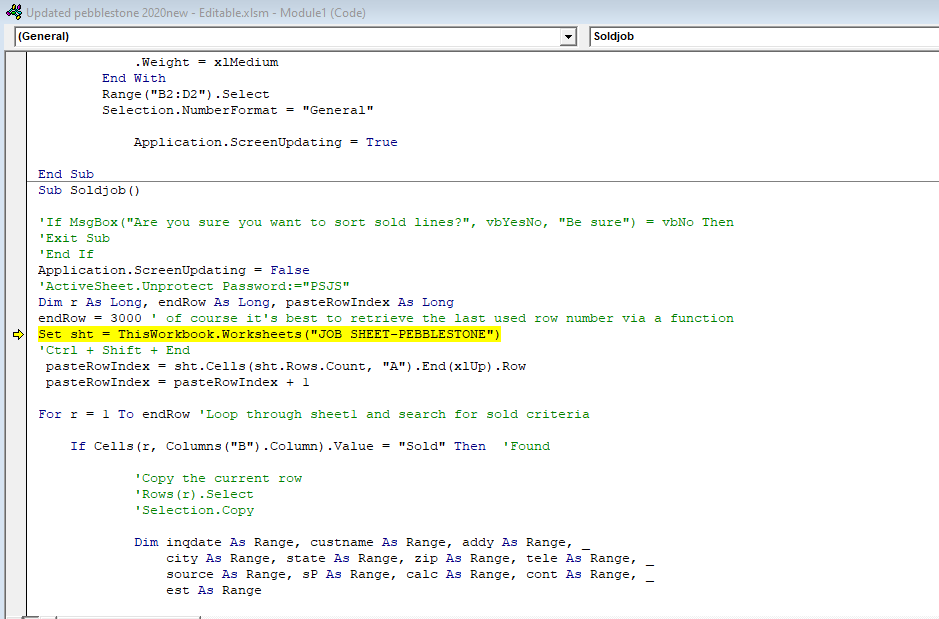Click the commented 'End If line

[66, 254]
